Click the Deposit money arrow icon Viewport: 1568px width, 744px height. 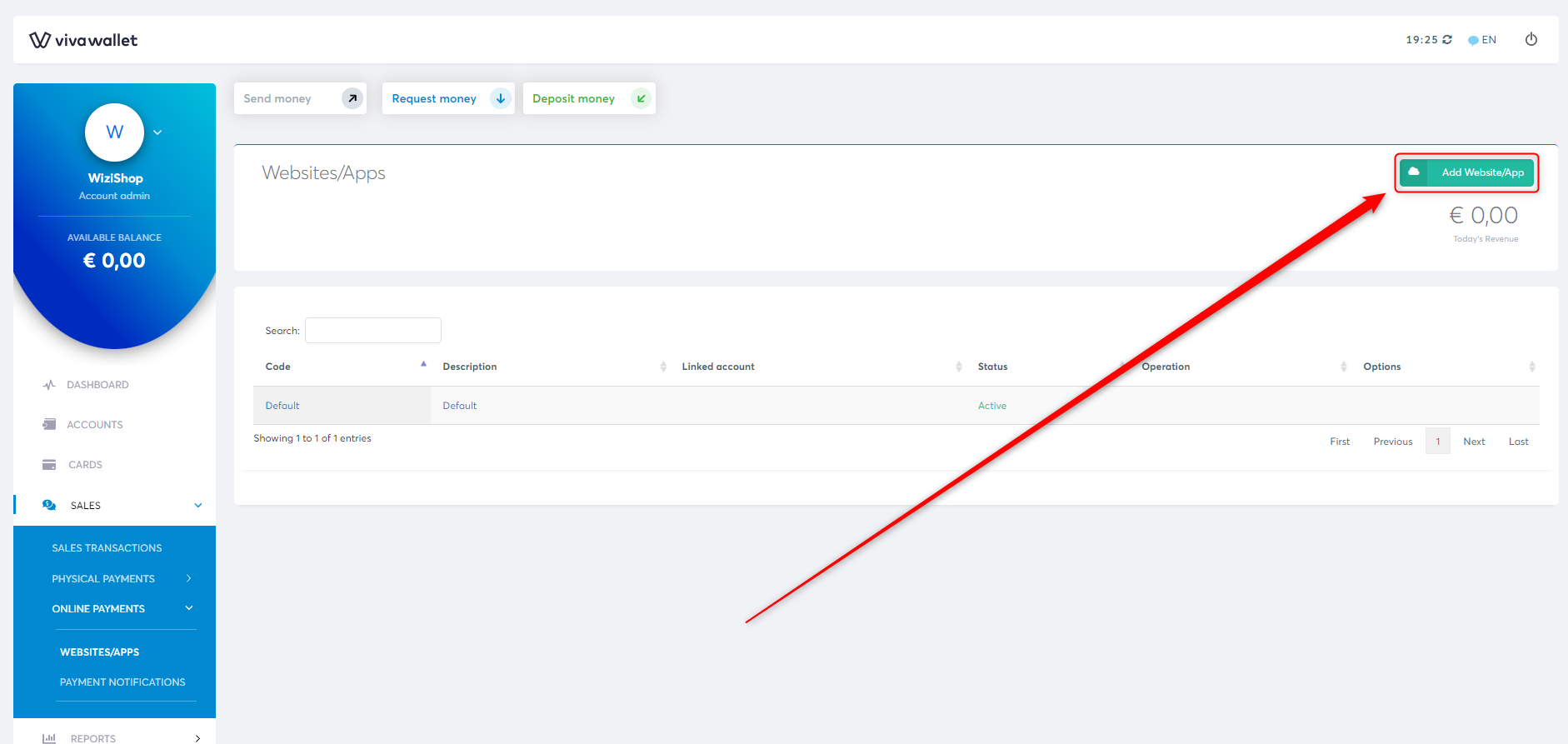coord(641,98)
